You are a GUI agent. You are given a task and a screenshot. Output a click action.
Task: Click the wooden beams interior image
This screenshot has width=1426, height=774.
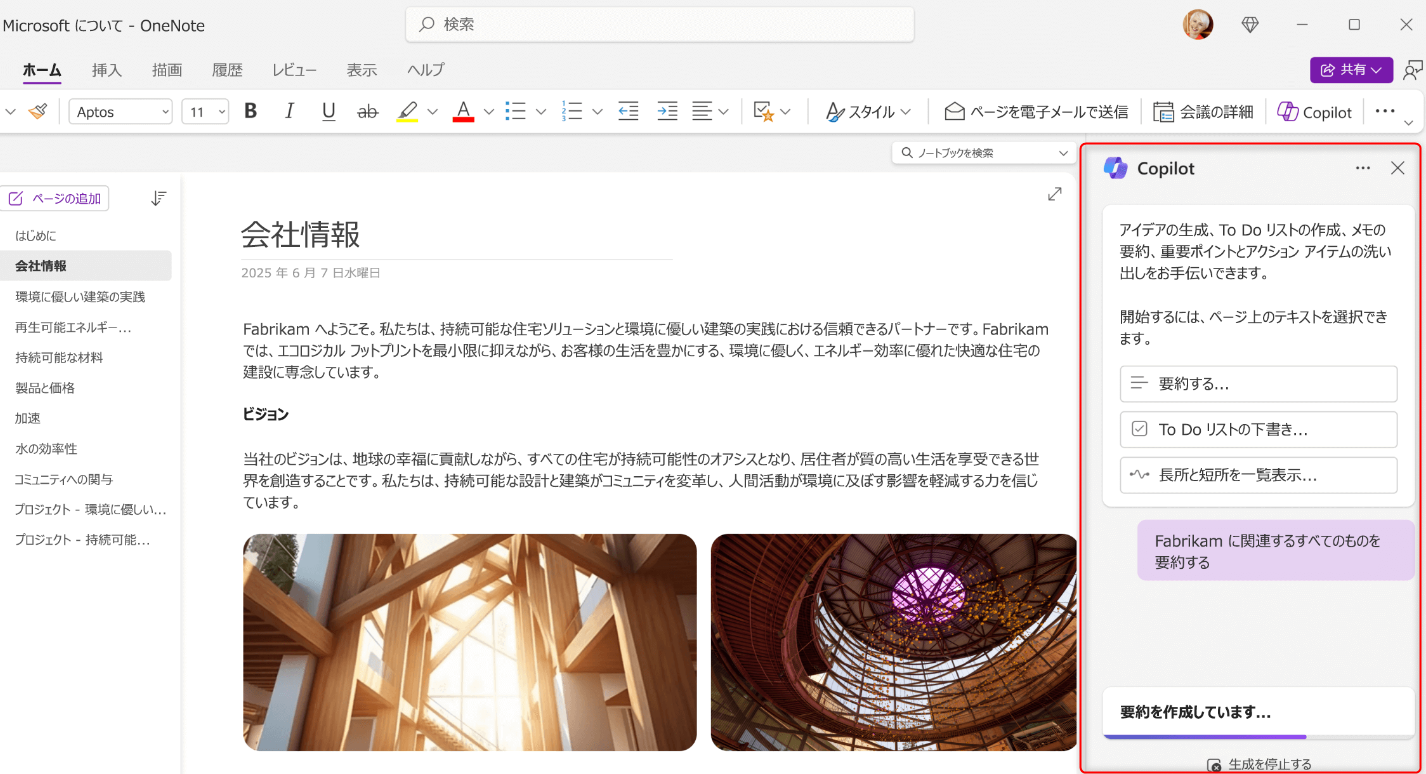(x=470, y=642)
